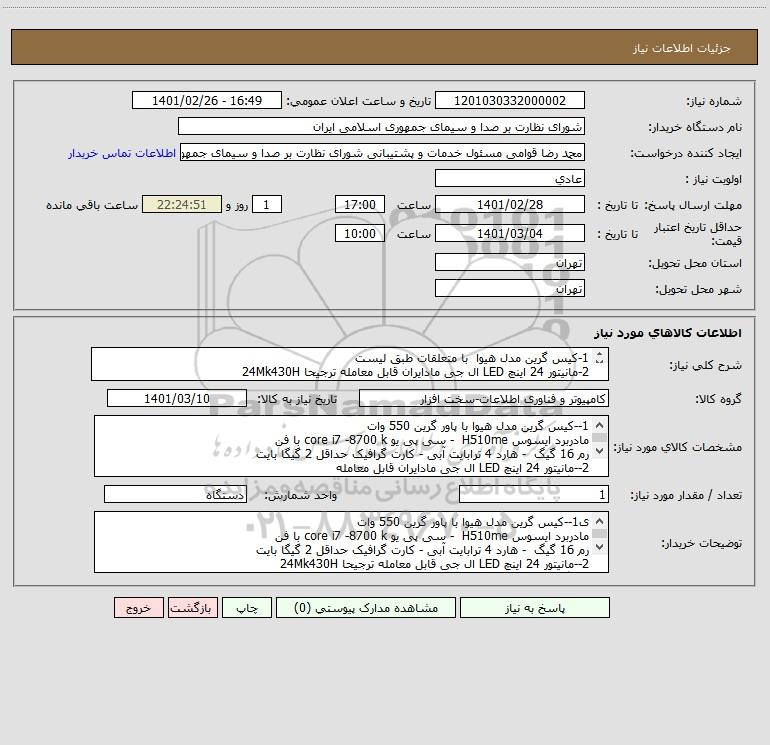Click the 'بازگشت' back button
Screen dimensions: 770x745
(x=192, y=608)
